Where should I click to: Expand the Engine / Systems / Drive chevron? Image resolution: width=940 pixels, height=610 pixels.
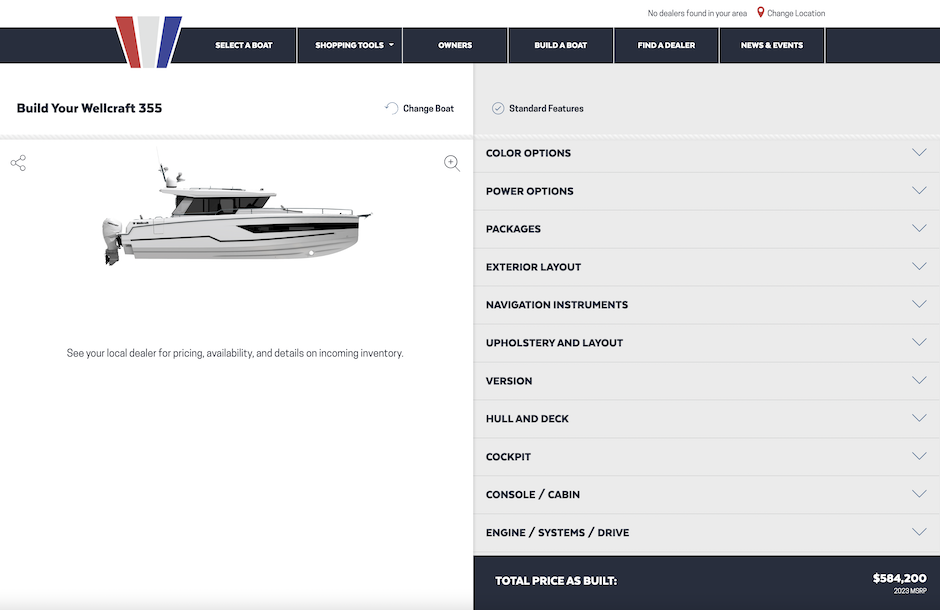pyautogui.click(x=919, y=532)
